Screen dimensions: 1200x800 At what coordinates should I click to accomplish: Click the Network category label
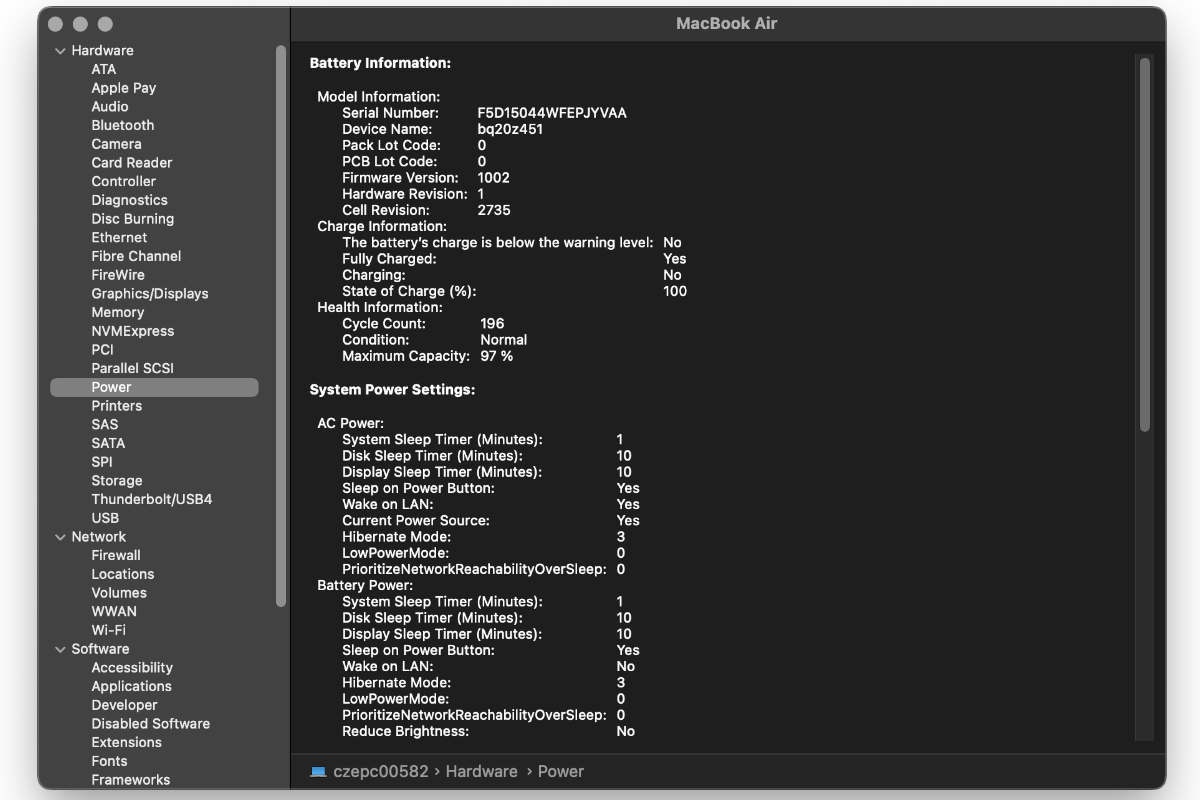tap(98, 537)
